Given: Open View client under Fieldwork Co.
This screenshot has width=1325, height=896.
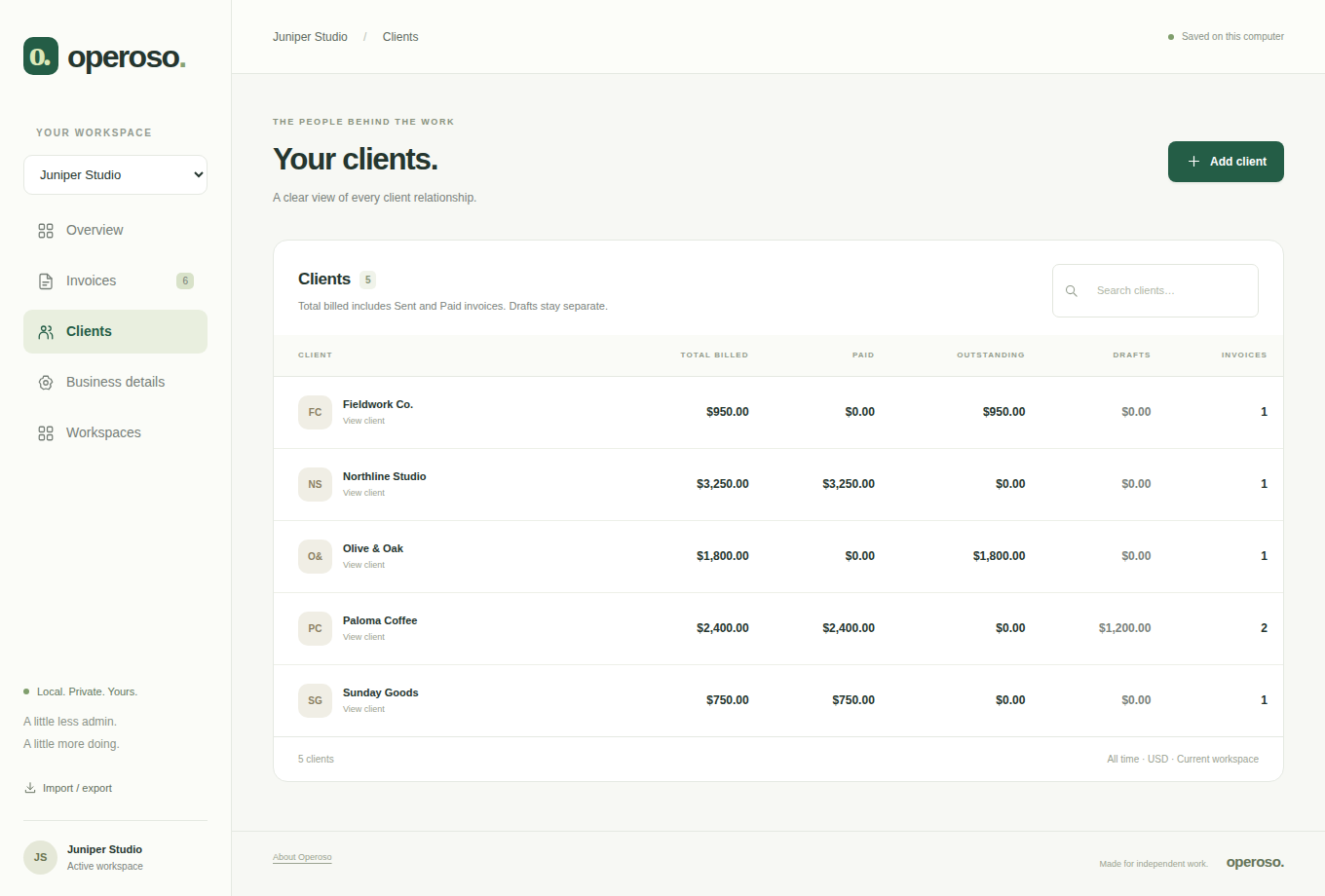Looking at the screenshot, I should point(363,421).
